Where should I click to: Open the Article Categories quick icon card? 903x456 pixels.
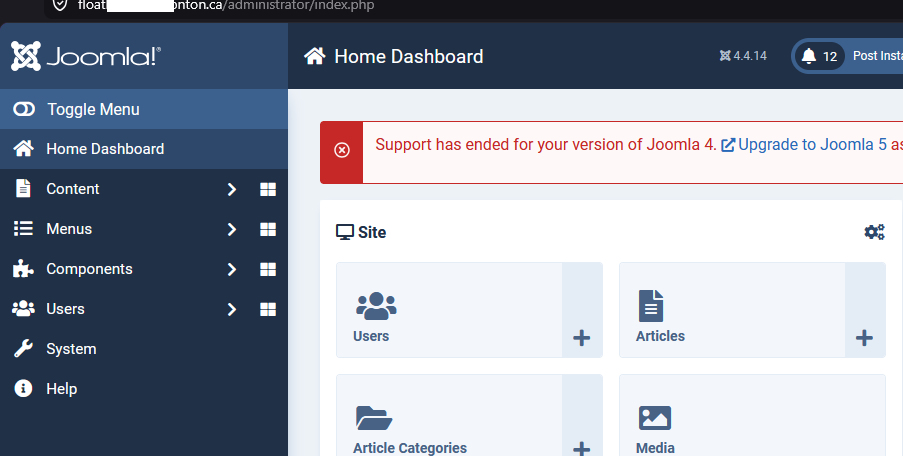click(x=449, y=415)
